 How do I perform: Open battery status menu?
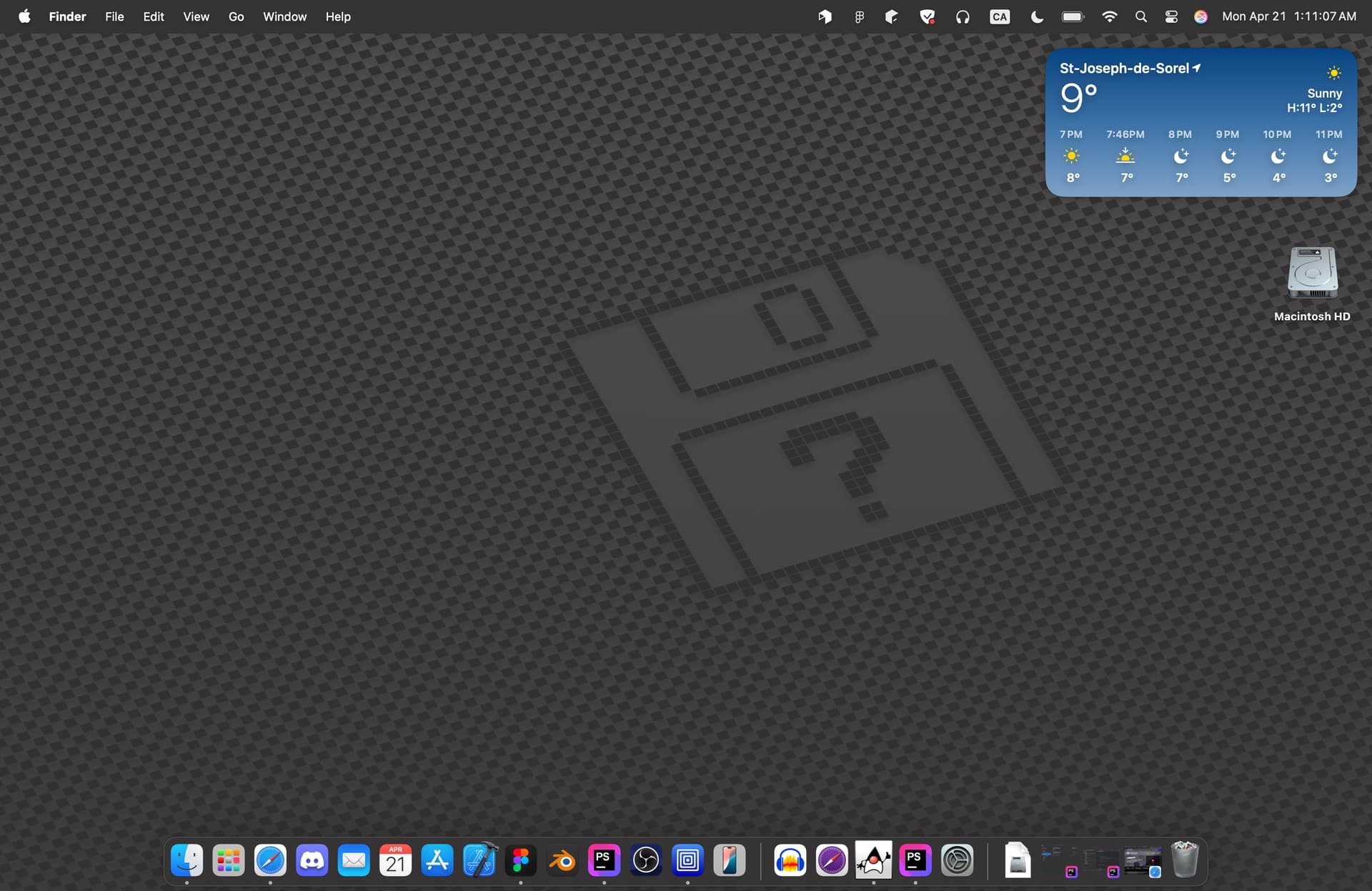pyautogui.click(x=1073, y=16)
